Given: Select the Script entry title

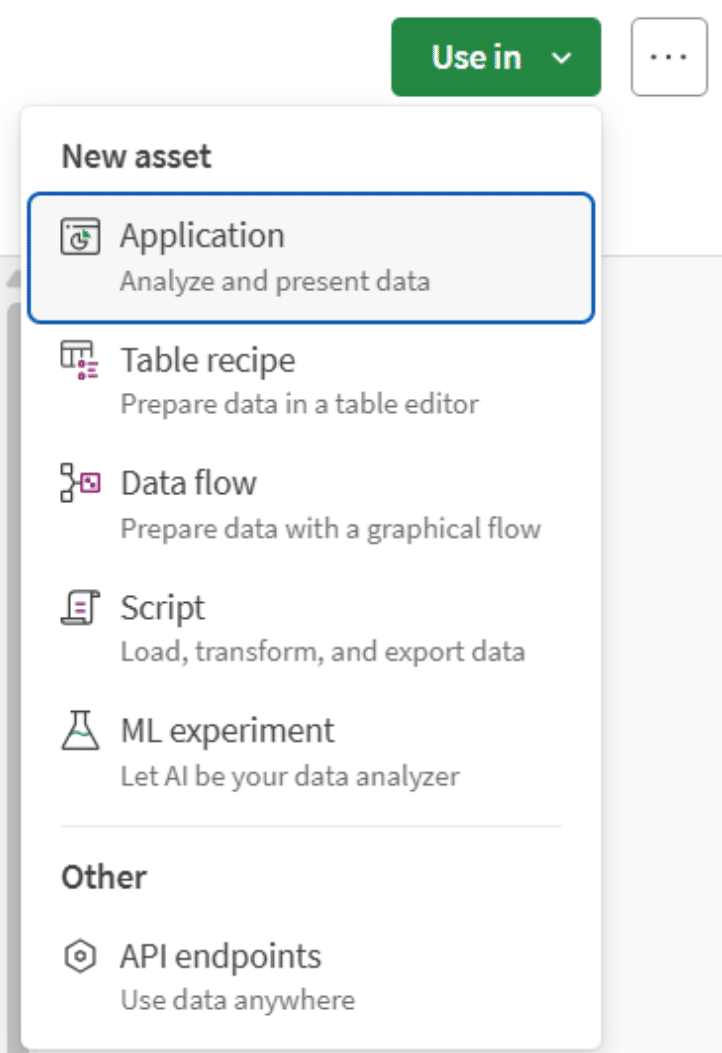Looking at the screenshot, I should (x=162, y=607).
